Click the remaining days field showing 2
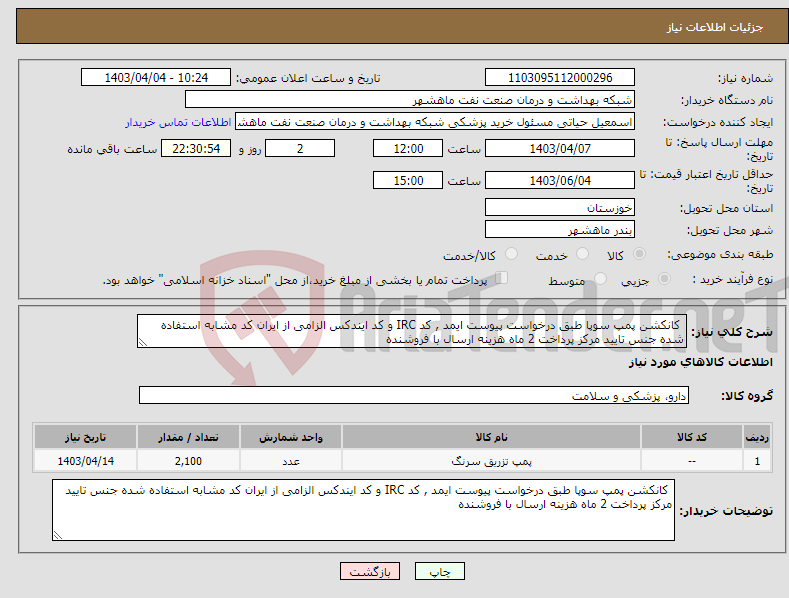This screenshot has height=598, width=789. pos(300,148)
